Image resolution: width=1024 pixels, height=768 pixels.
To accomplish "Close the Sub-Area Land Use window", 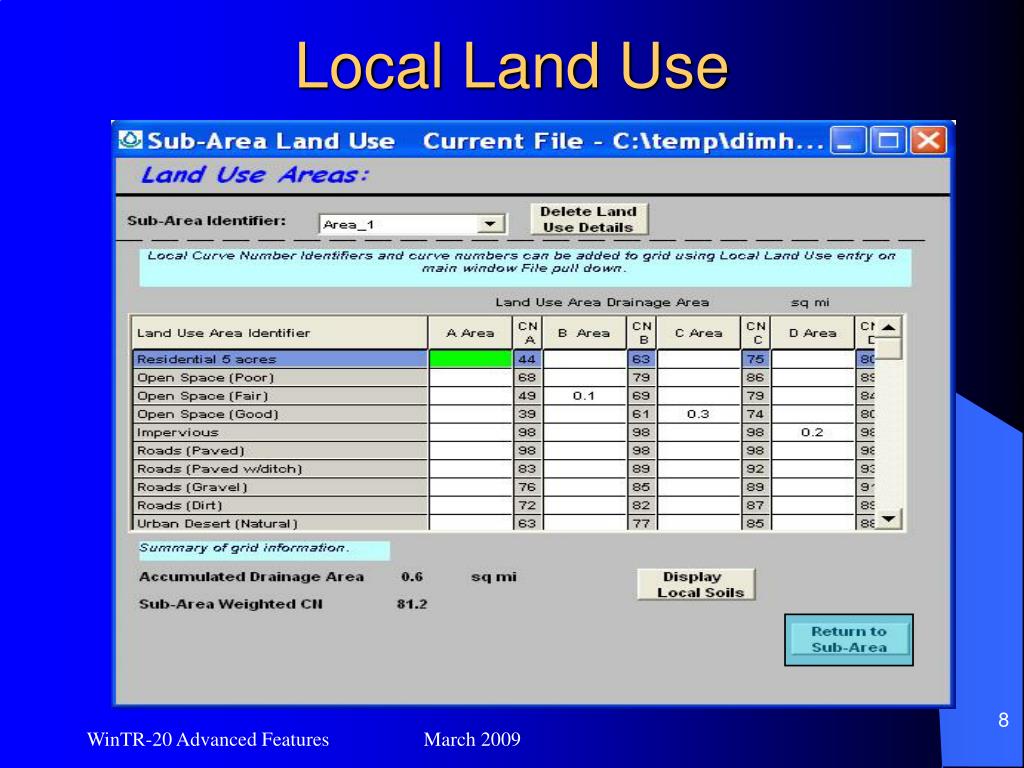I will pyautogui.click(x=928, y=140).
